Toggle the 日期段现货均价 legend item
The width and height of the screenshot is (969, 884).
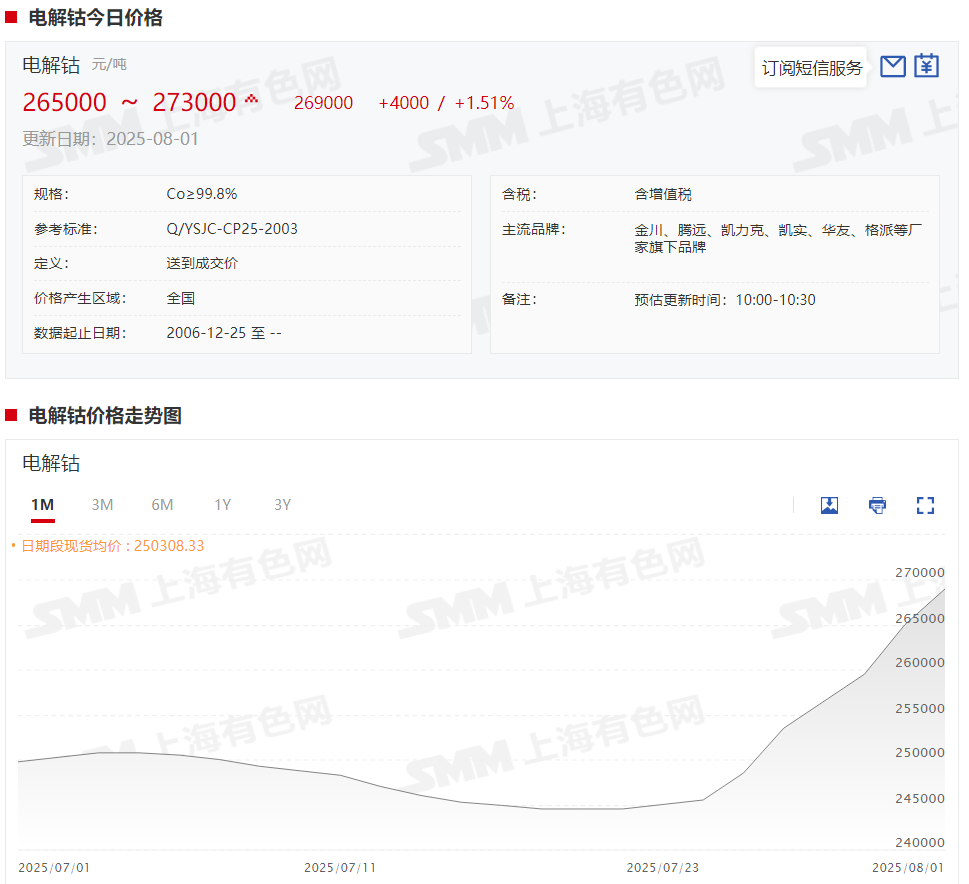point(112,546)
